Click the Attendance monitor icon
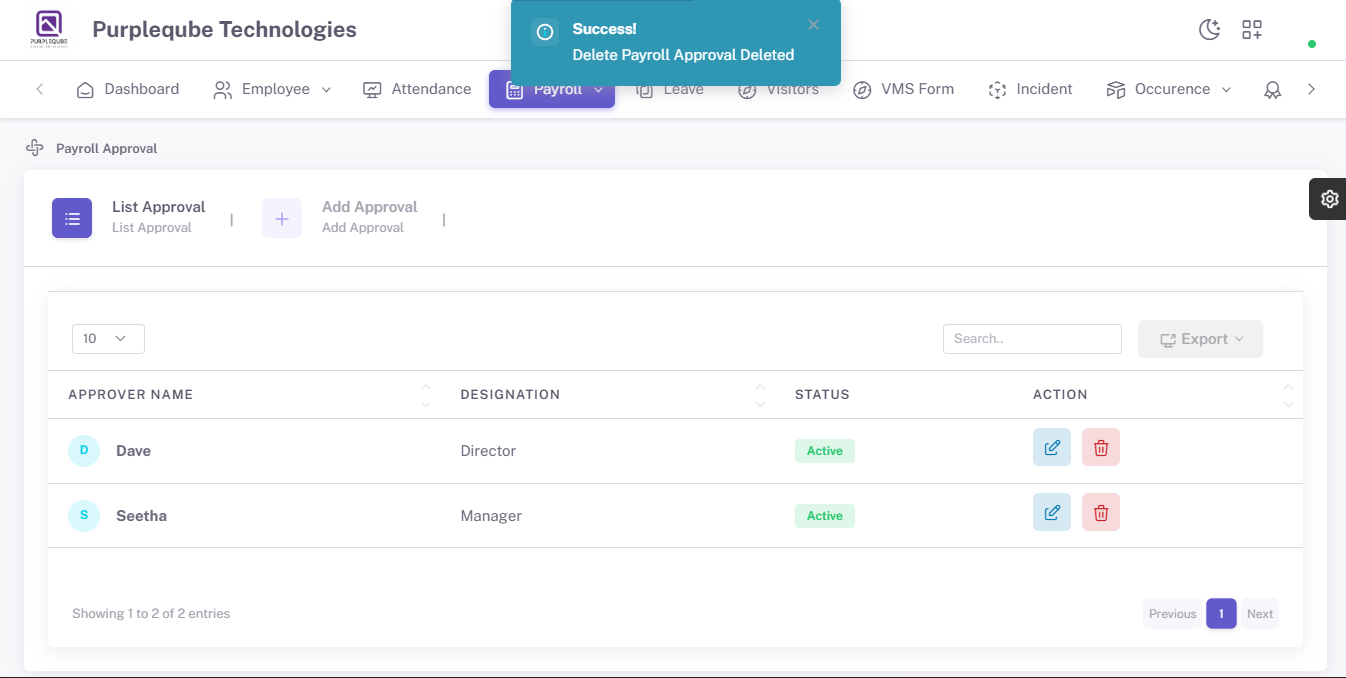Image resolution: width=1346 pixels, height=678 pixels. 372,90
